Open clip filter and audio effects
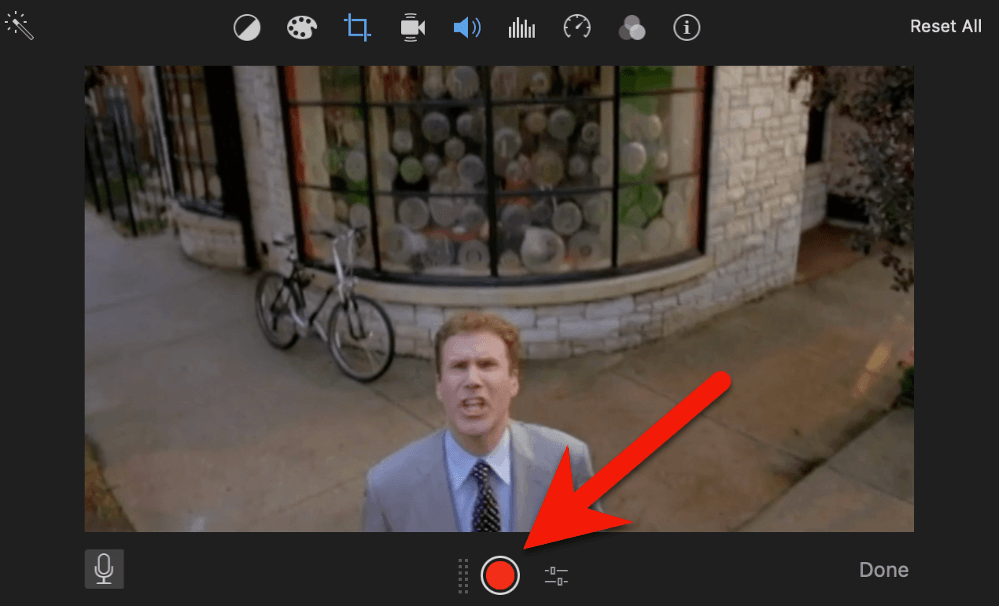 pos(632,28)
